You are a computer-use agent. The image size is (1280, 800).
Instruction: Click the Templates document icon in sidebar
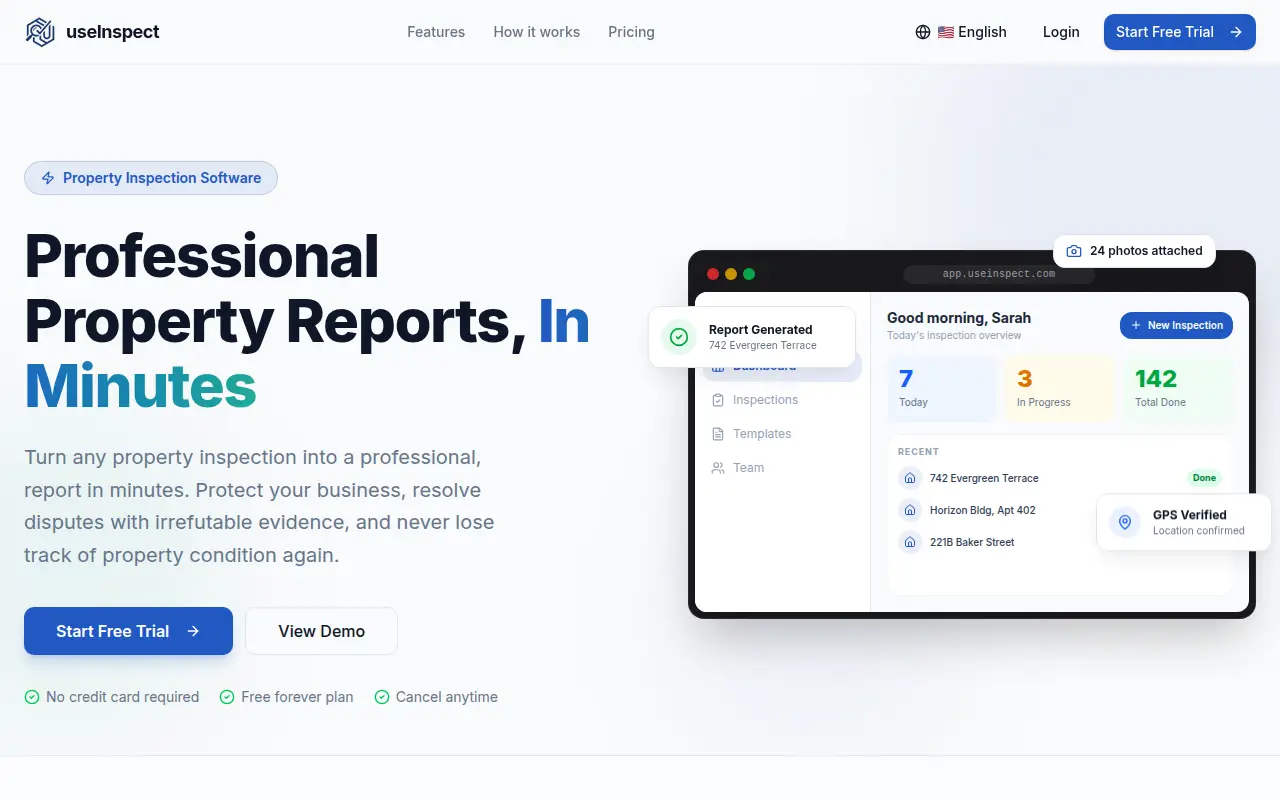pyautogui.click(x=718, y=434)
